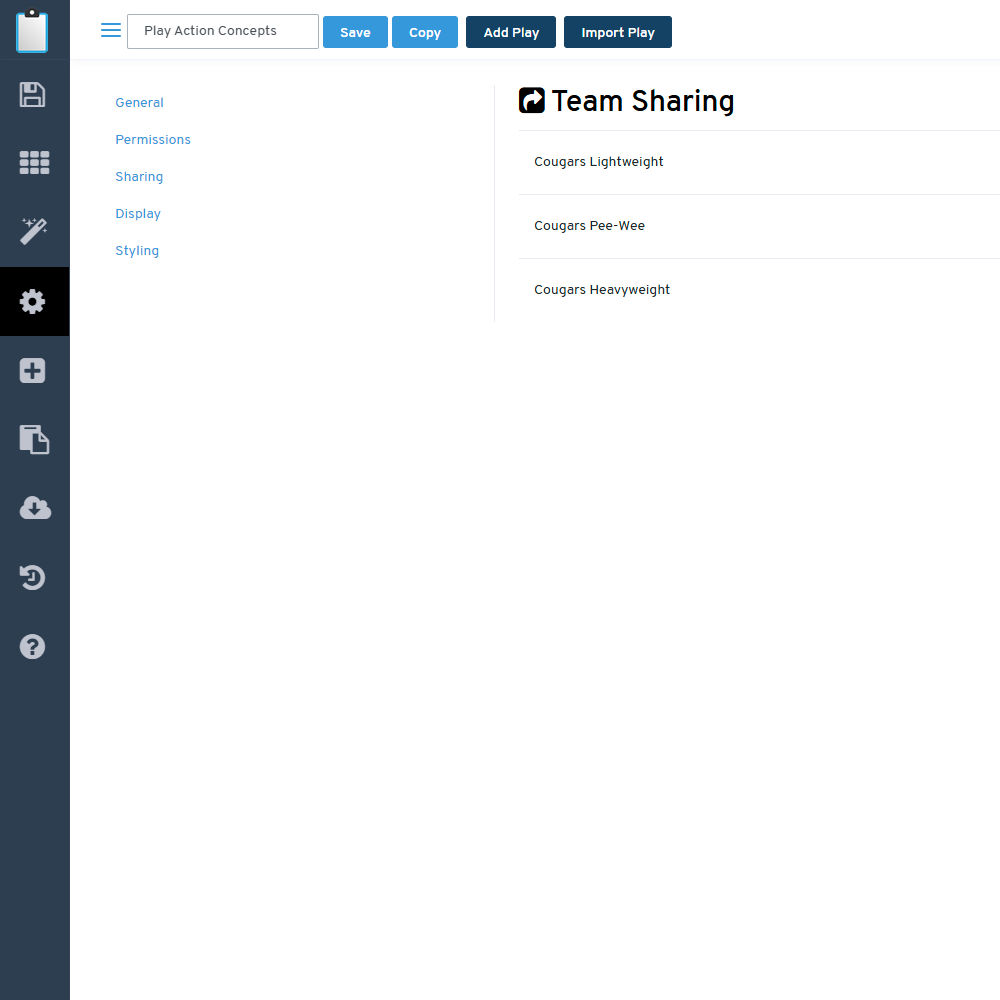1000x1000 pixels.
Task: Click the clipboard logo icon
Action: (x=32, y=31)
